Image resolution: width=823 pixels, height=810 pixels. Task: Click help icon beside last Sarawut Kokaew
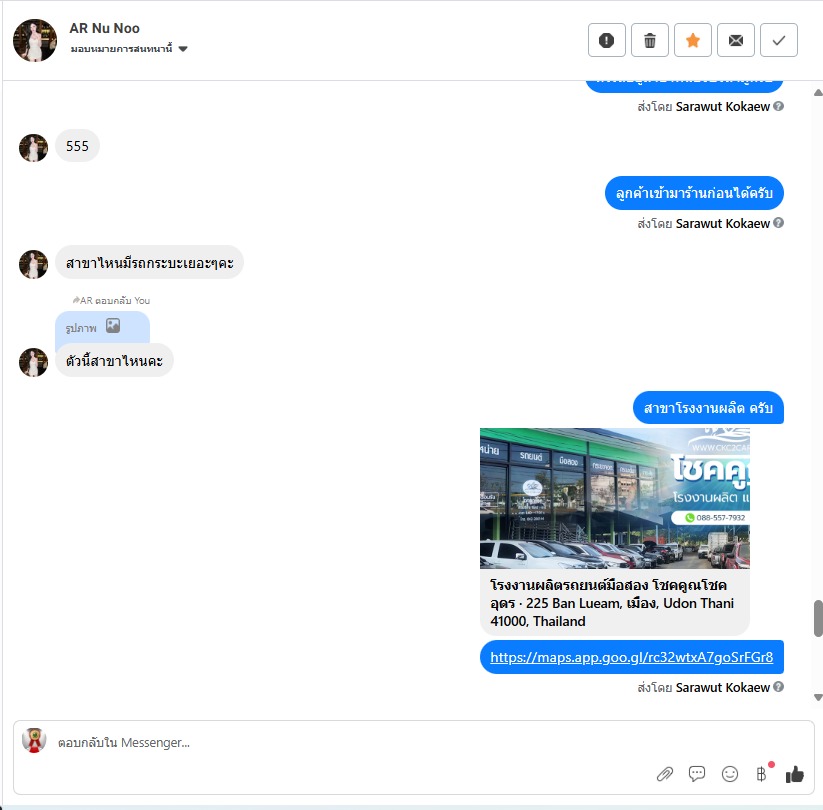point(778,687)
